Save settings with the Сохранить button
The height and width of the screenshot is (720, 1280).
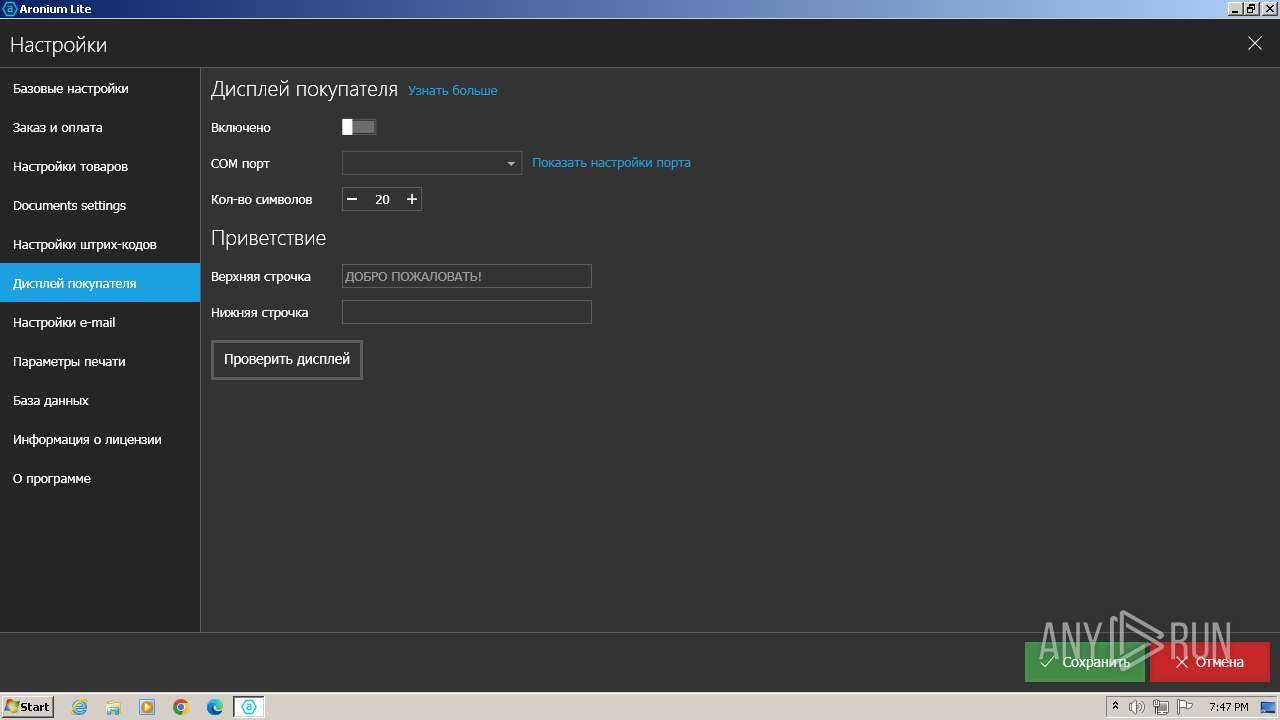click(1085, 662)
